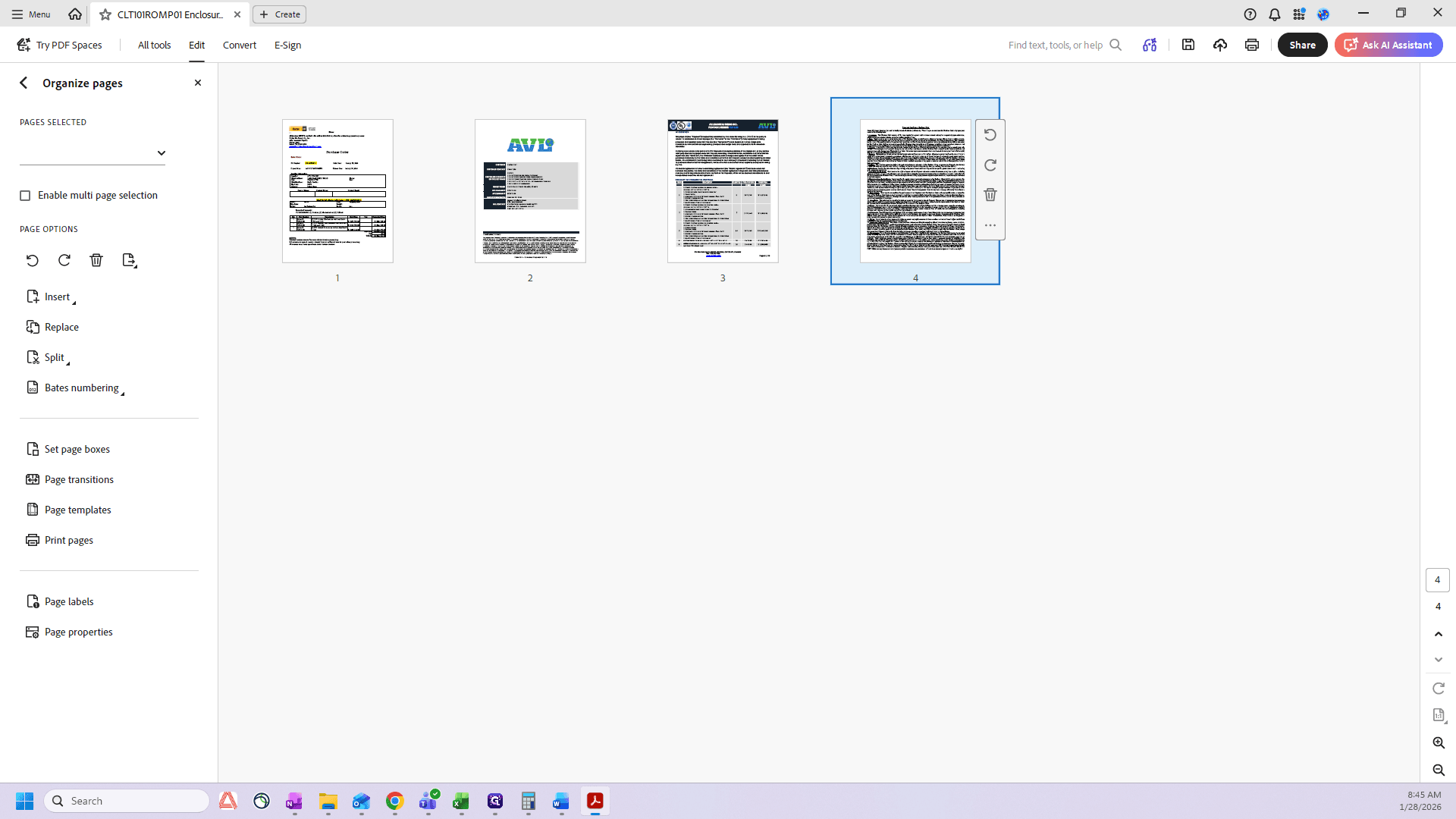Viewport: 1456px width, 819px height.
Task: Rotate clockwise in Page Options panel
Action: pyautogui.click(x=64, y=260)
